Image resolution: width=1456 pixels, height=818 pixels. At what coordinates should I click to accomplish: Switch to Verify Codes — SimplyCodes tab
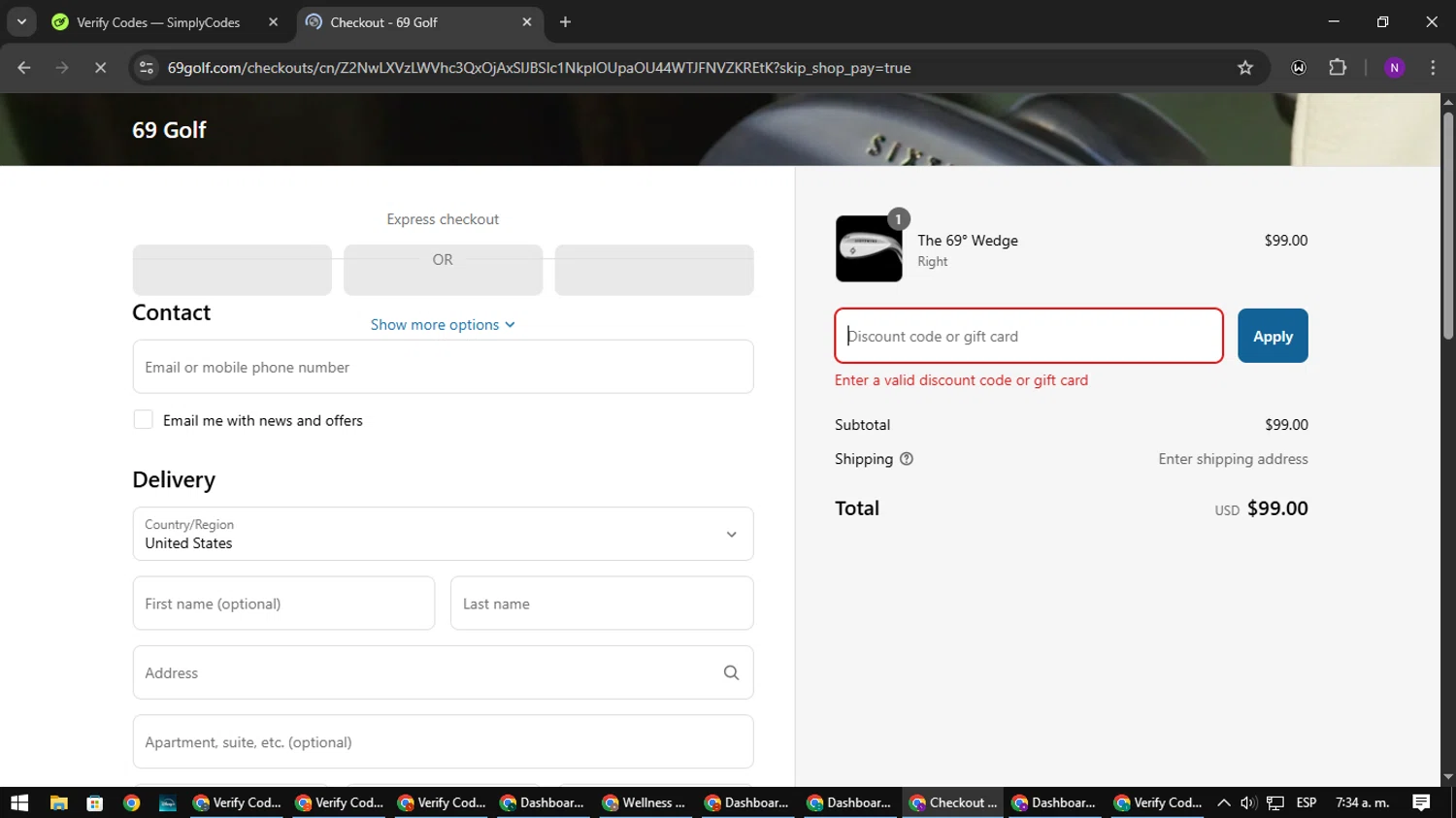[x=158, y=22]
